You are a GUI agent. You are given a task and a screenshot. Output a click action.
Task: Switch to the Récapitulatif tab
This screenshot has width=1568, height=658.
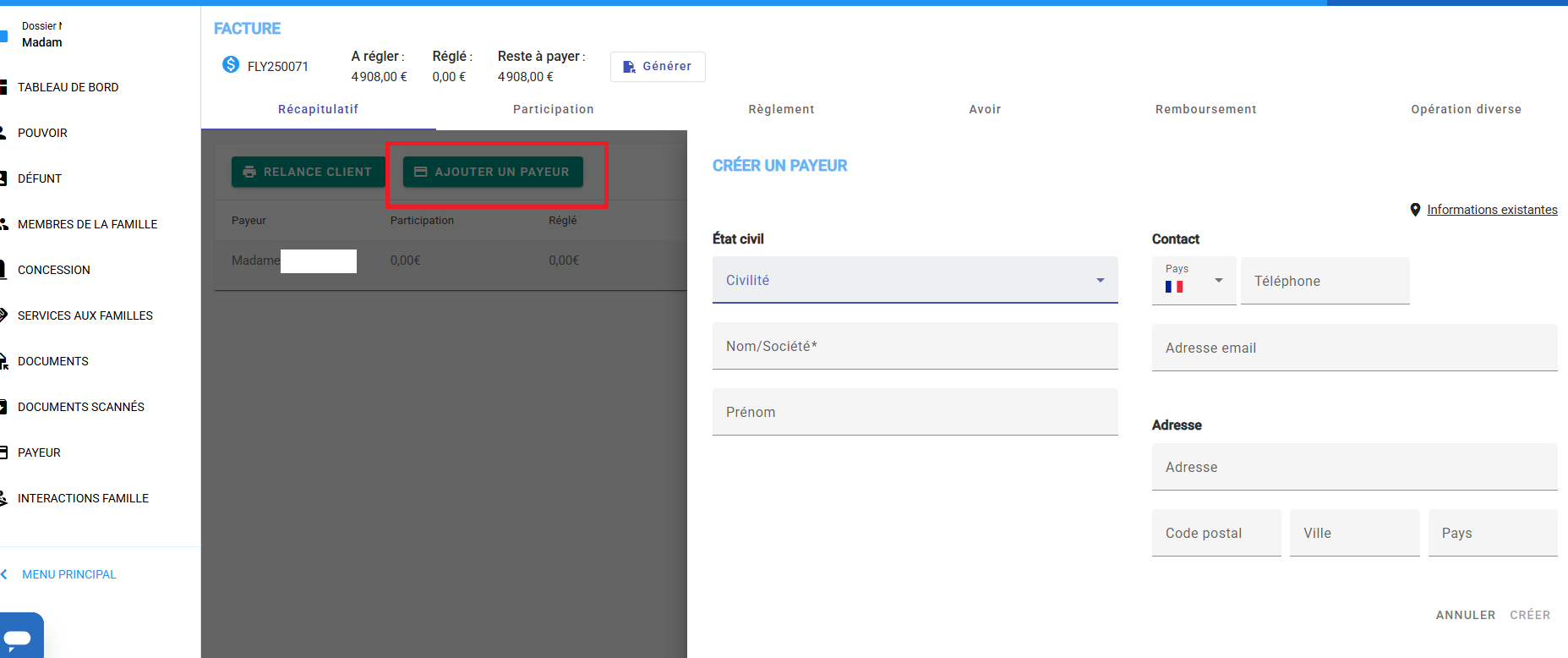click(x=318, y=109)
